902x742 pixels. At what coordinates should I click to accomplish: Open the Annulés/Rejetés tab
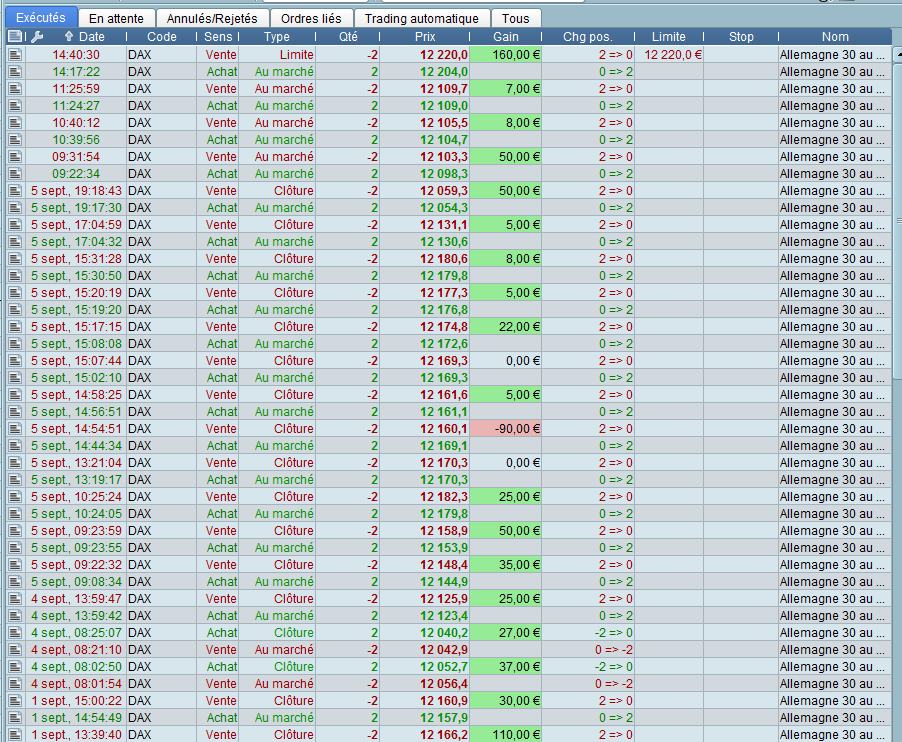pyautogui.click(x=212, y=18)
